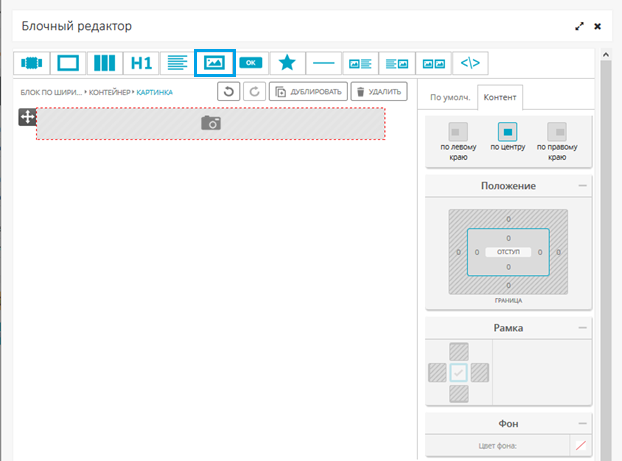Set alignment to по центру

508,131
